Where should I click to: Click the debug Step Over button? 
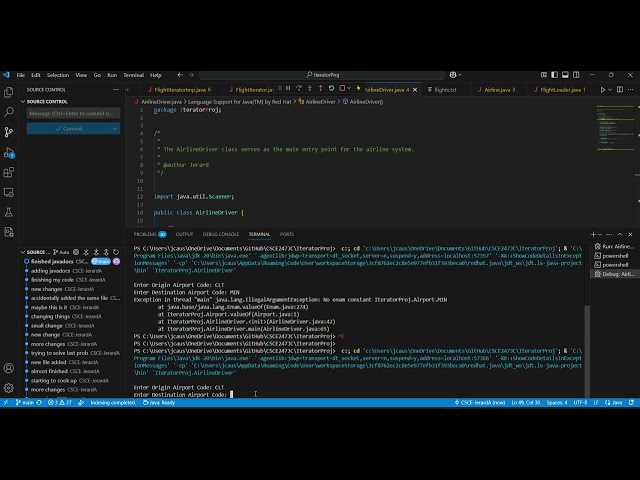coord(299,88)
